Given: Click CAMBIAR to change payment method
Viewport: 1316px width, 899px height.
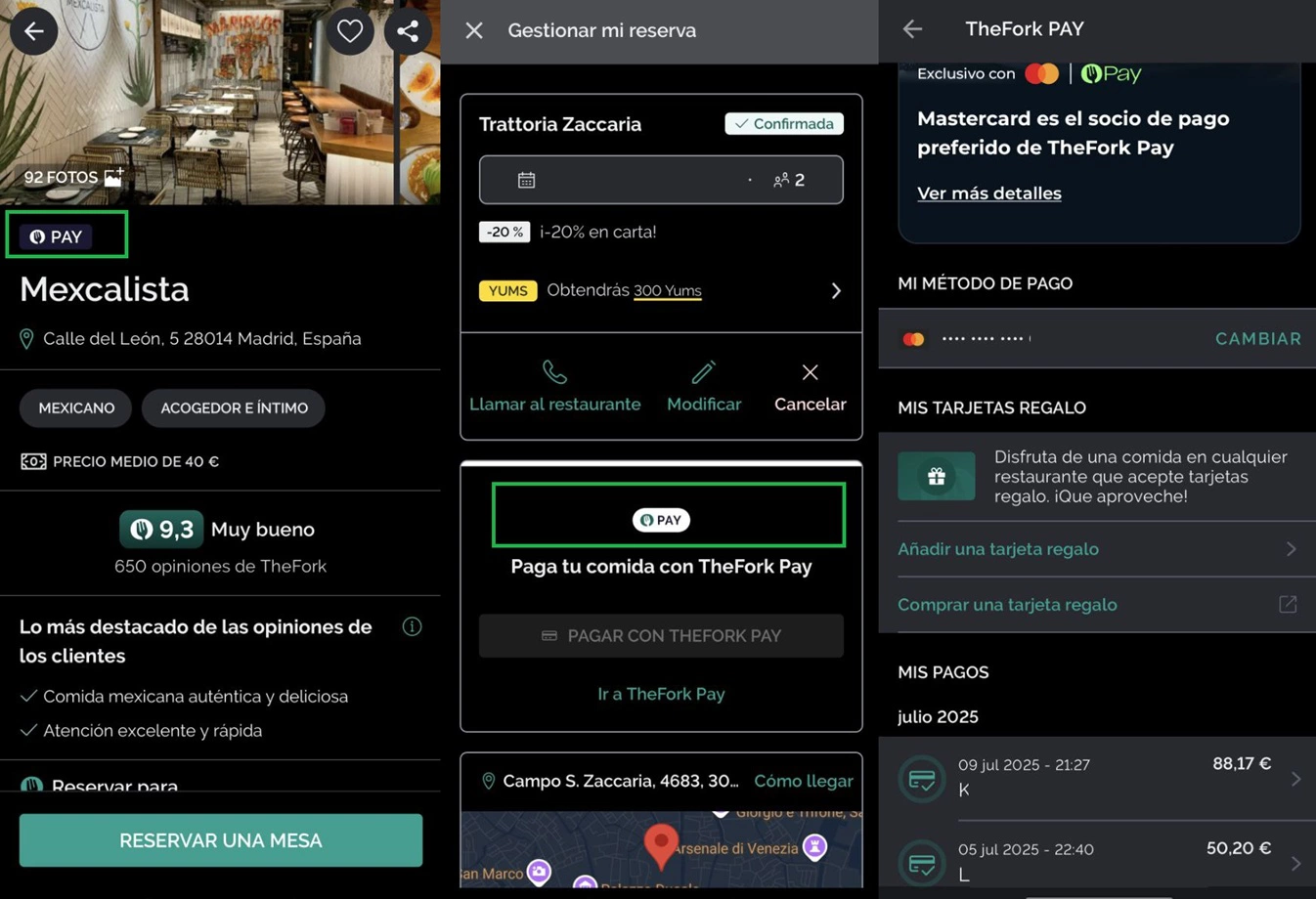Looking at the screenshot, I should 1258,338.
